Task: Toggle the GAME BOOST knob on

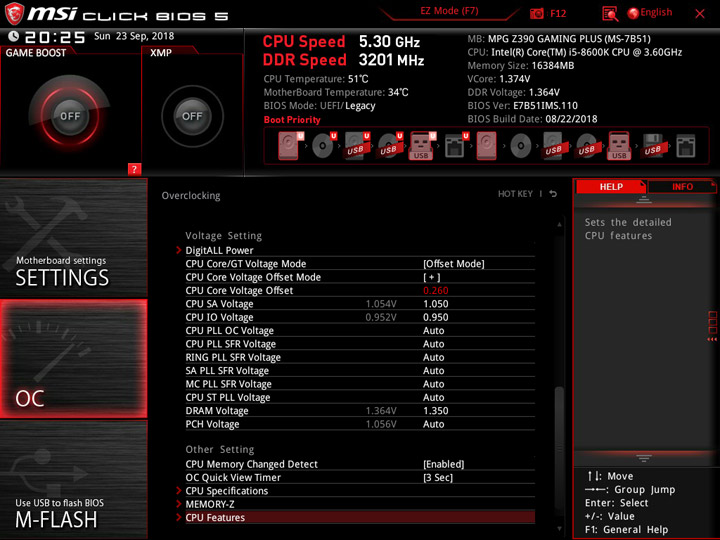Action: click(x=70, y=116)
